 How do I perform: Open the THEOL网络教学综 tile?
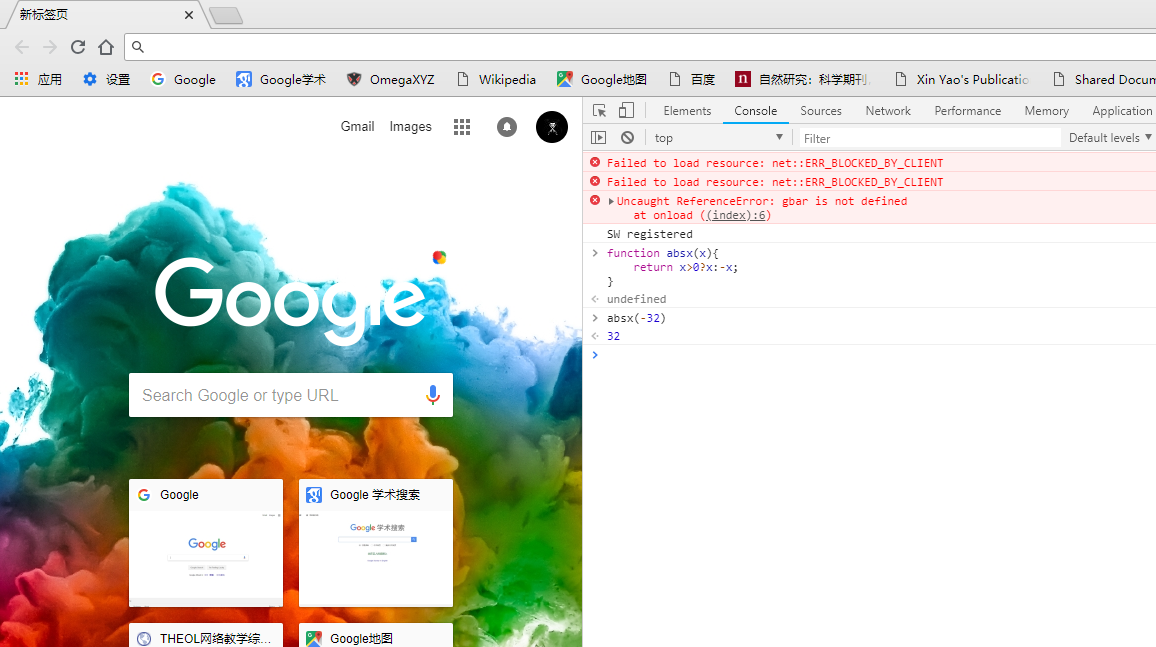[x=206, y=635]
